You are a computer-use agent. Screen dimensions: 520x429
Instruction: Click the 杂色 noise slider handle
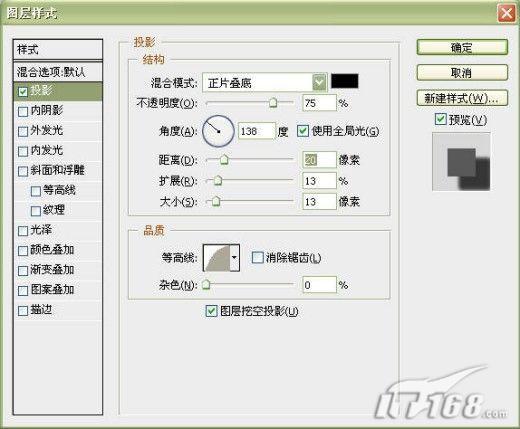[x=206, y=284]
